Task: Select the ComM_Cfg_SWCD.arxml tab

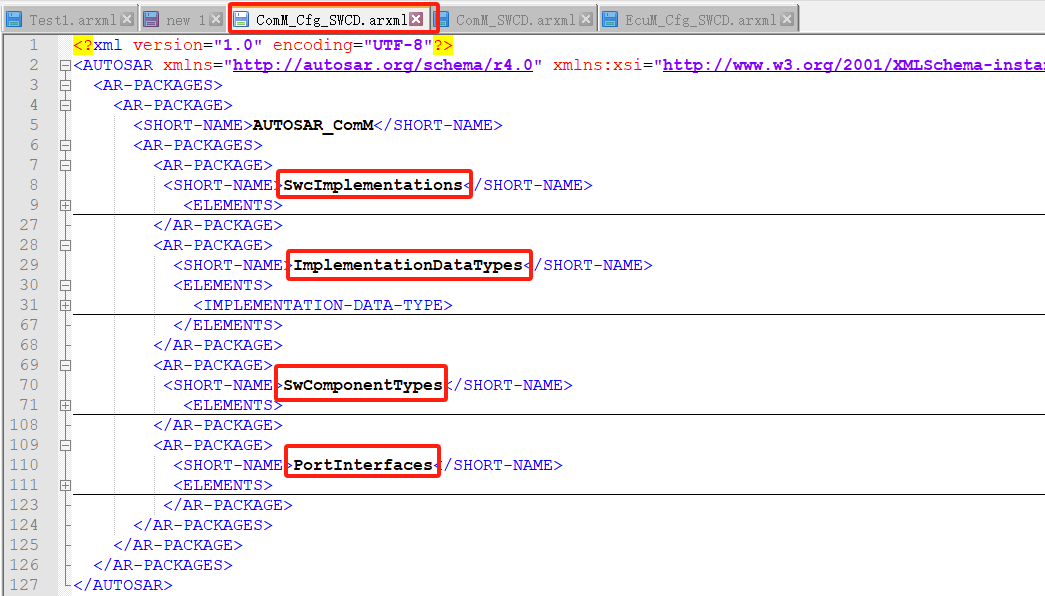Action: (x=331, y=20)
